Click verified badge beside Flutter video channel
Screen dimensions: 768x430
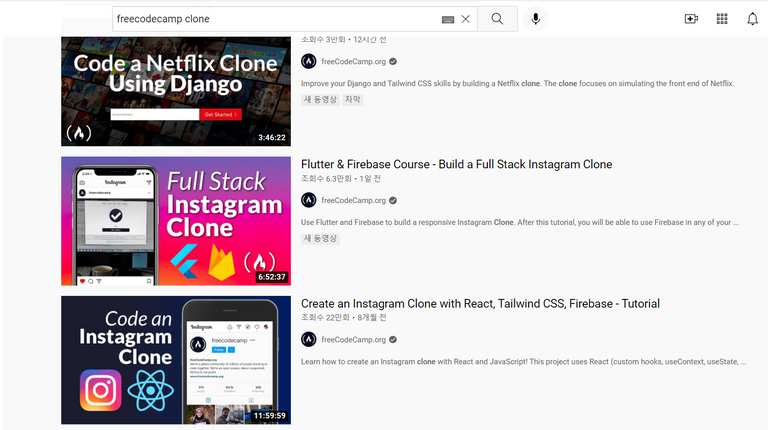coord(393,200)
